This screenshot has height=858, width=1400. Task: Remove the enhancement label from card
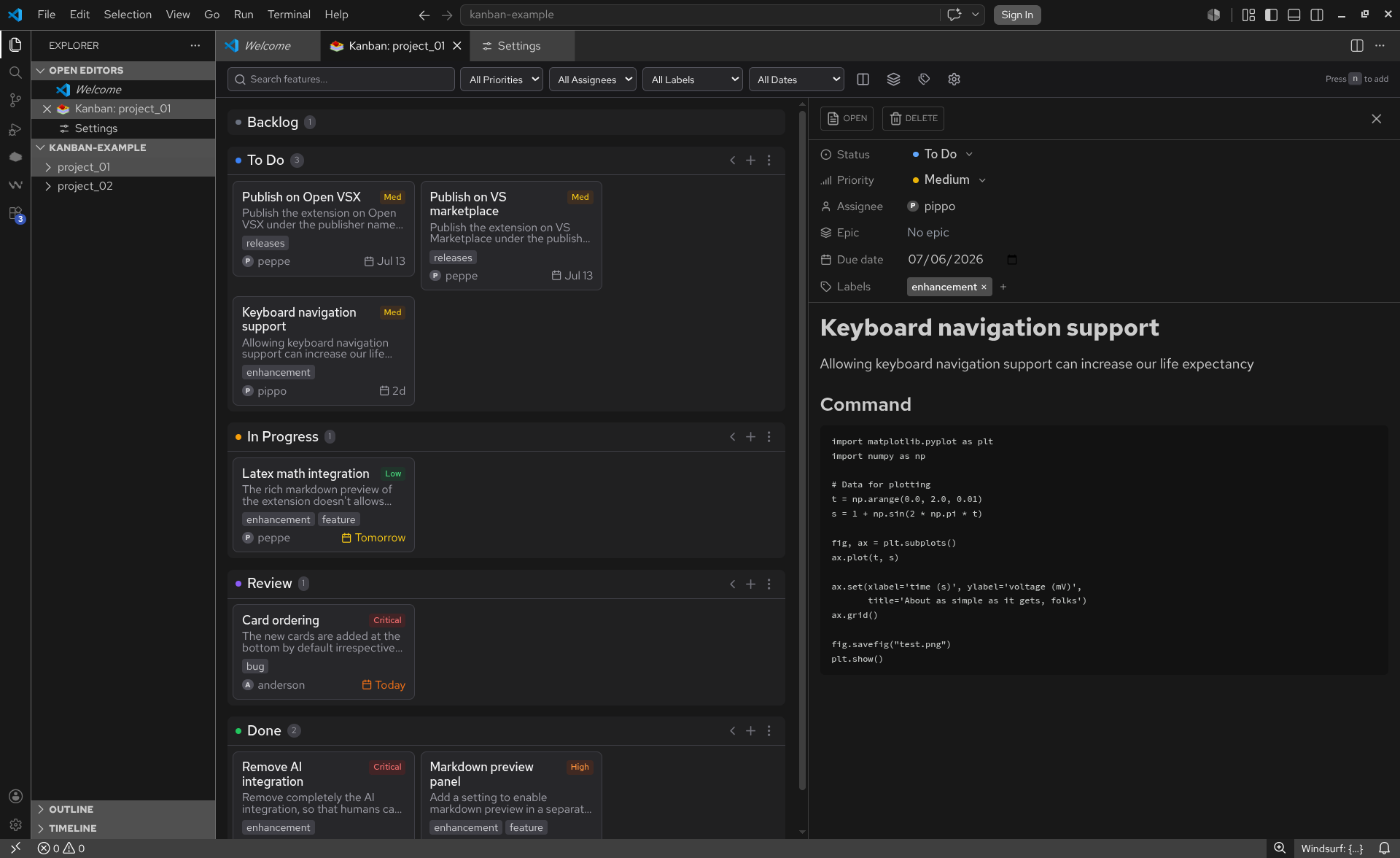pyautogui.click(x=984, y=287)
